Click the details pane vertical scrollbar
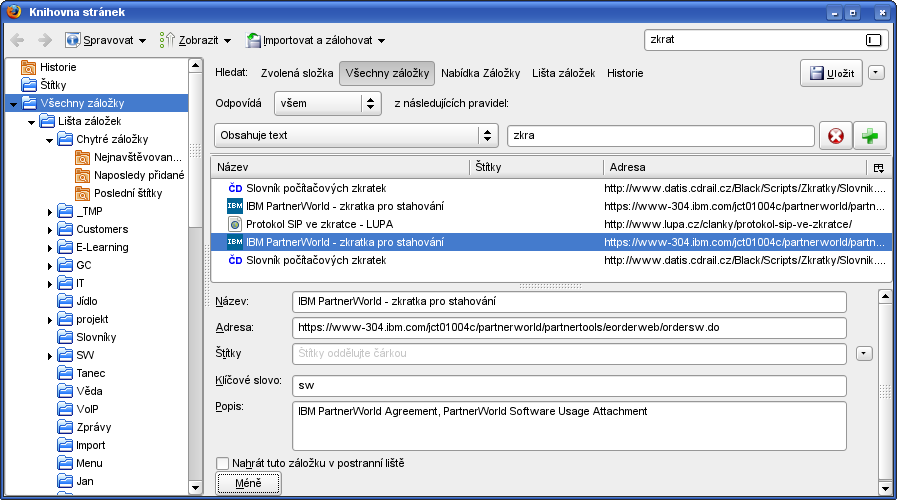This screenshot has height=500, width=897. (x=883, y=390)
